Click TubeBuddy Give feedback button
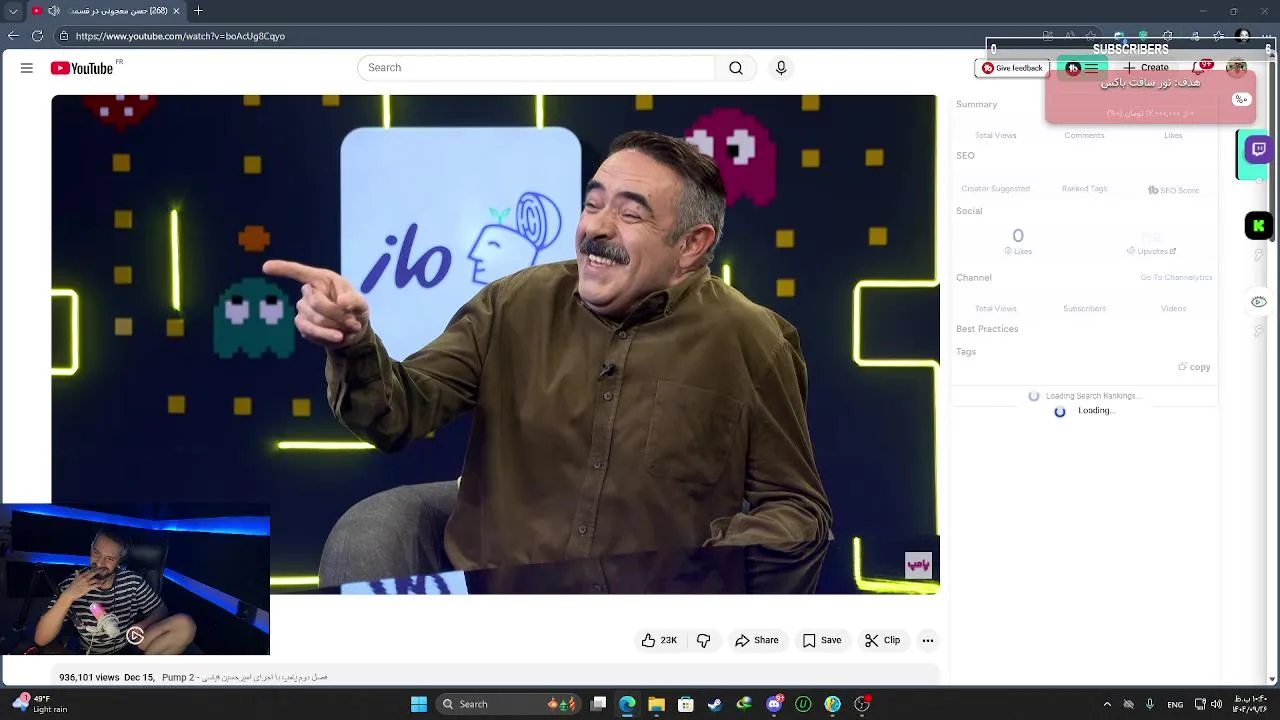 pos(1012,68)
